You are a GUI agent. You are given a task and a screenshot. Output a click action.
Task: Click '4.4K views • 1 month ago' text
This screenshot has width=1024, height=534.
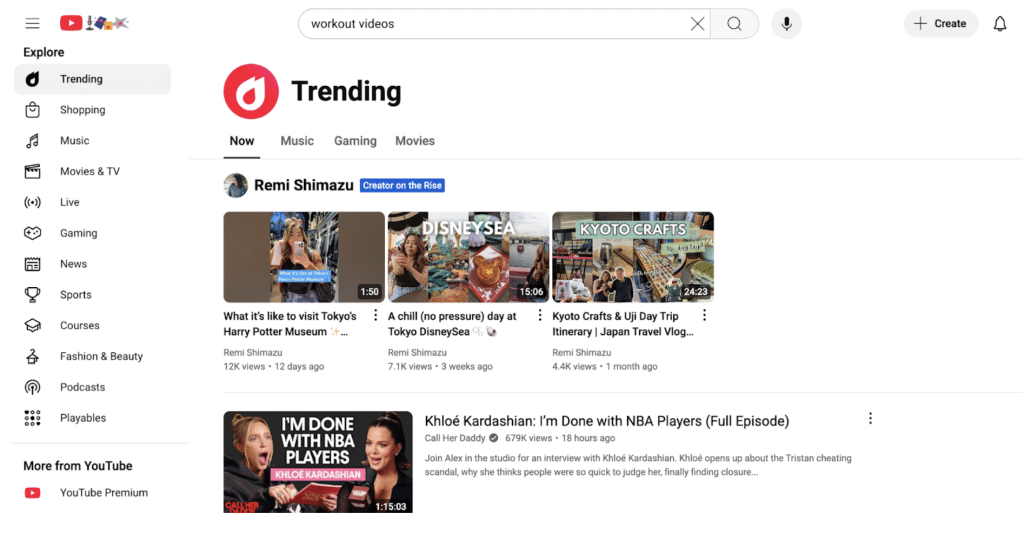[x=605, y=366]
